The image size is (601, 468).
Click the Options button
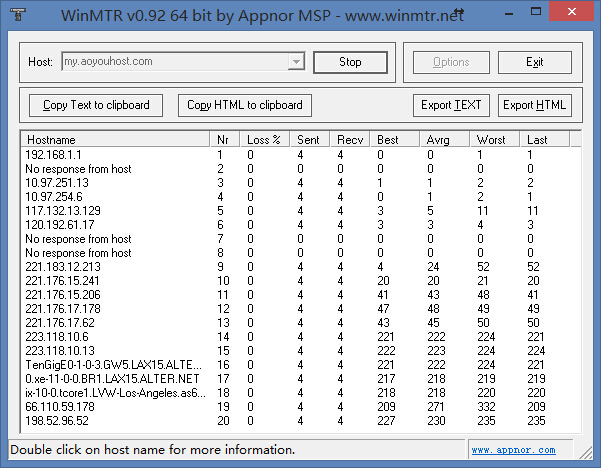[451, 62]
